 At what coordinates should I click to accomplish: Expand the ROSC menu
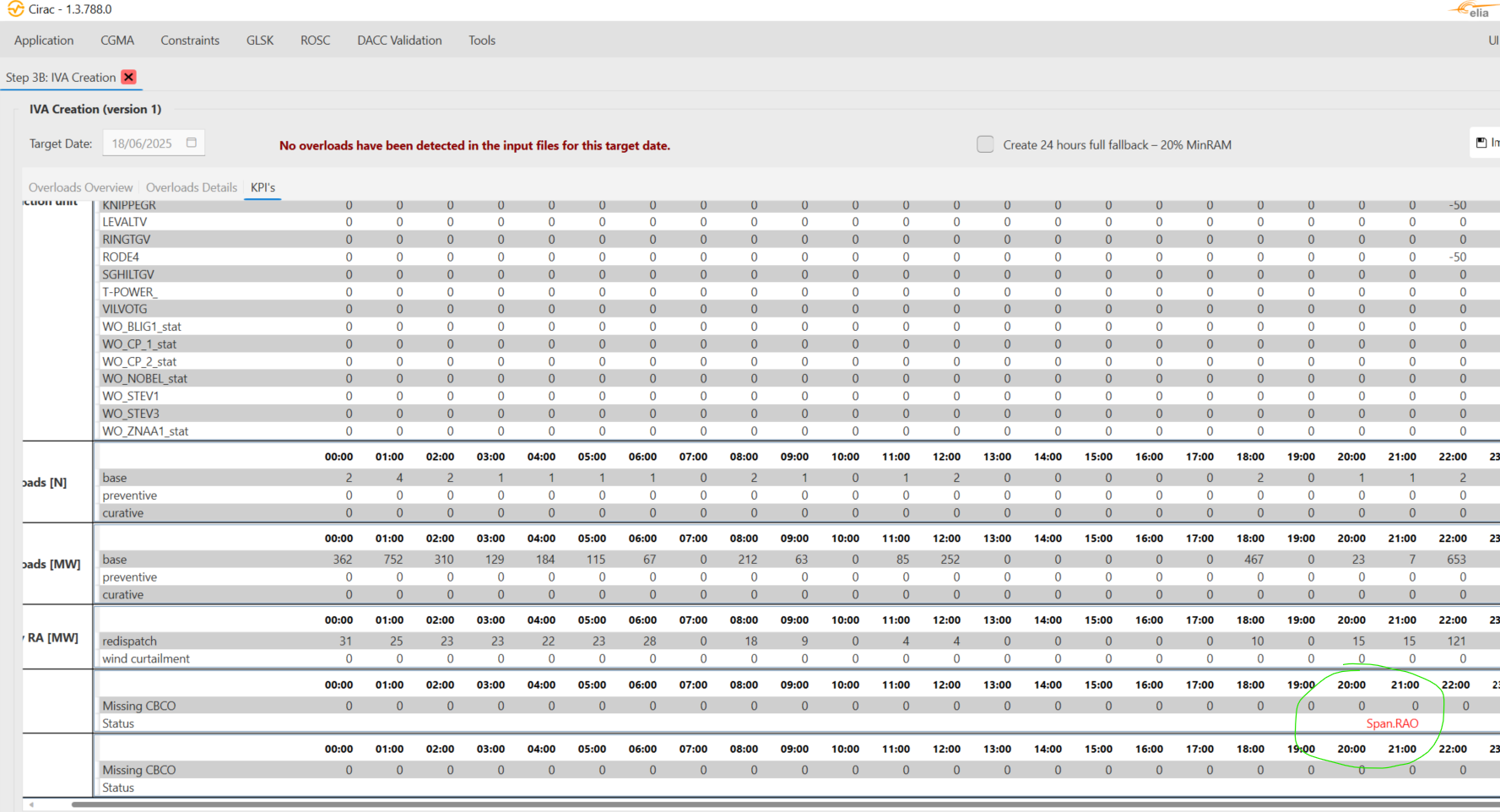click(316, 41)
